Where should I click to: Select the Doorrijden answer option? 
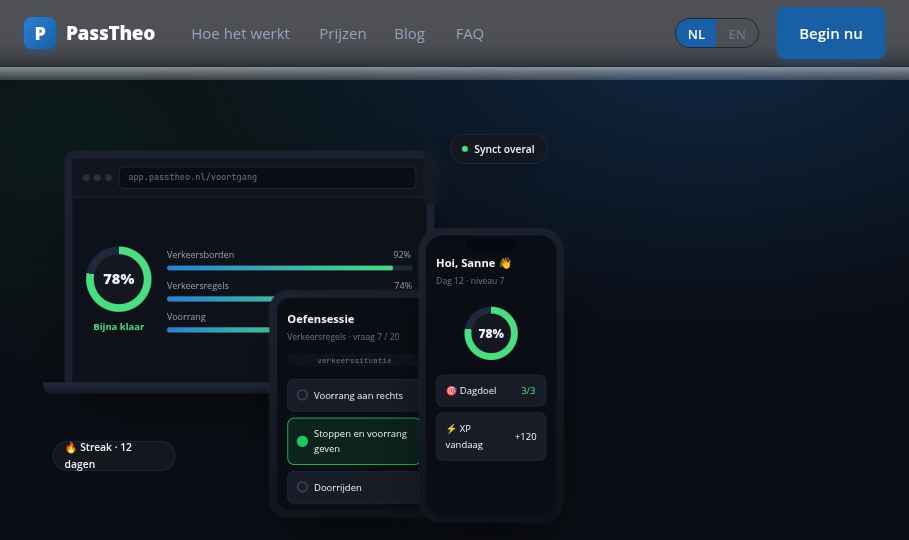pyautogui.click(x=353, y=488)
